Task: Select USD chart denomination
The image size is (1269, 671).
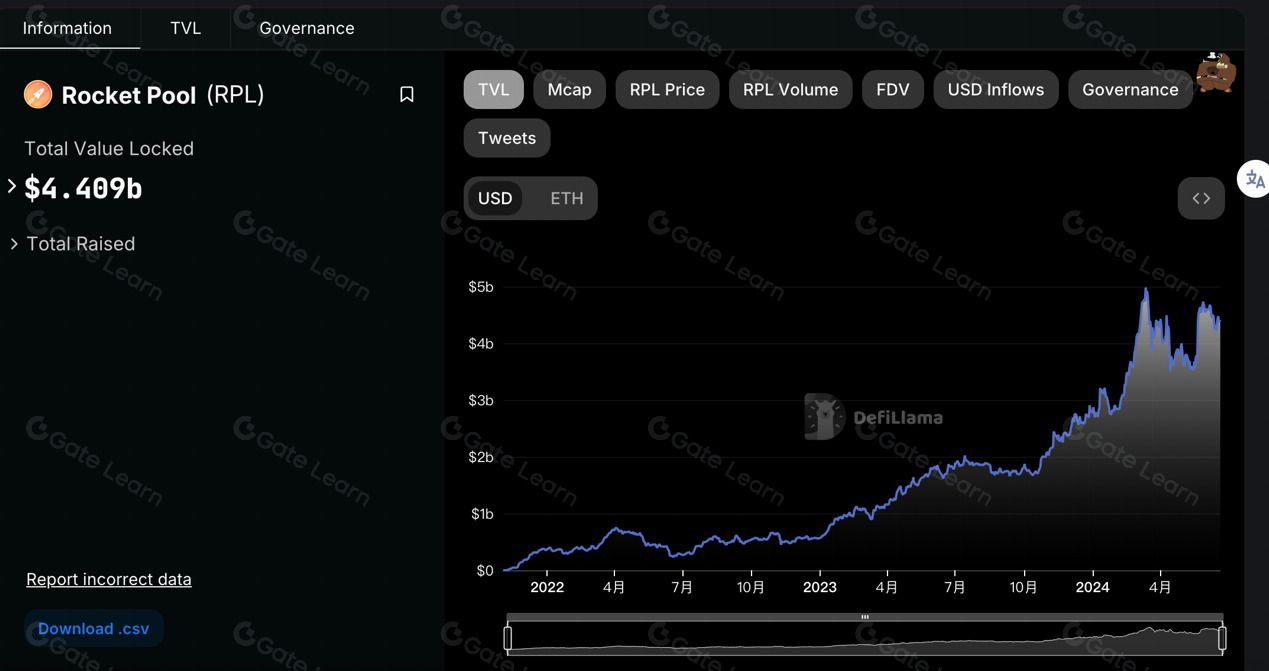Action: (495, 198)
